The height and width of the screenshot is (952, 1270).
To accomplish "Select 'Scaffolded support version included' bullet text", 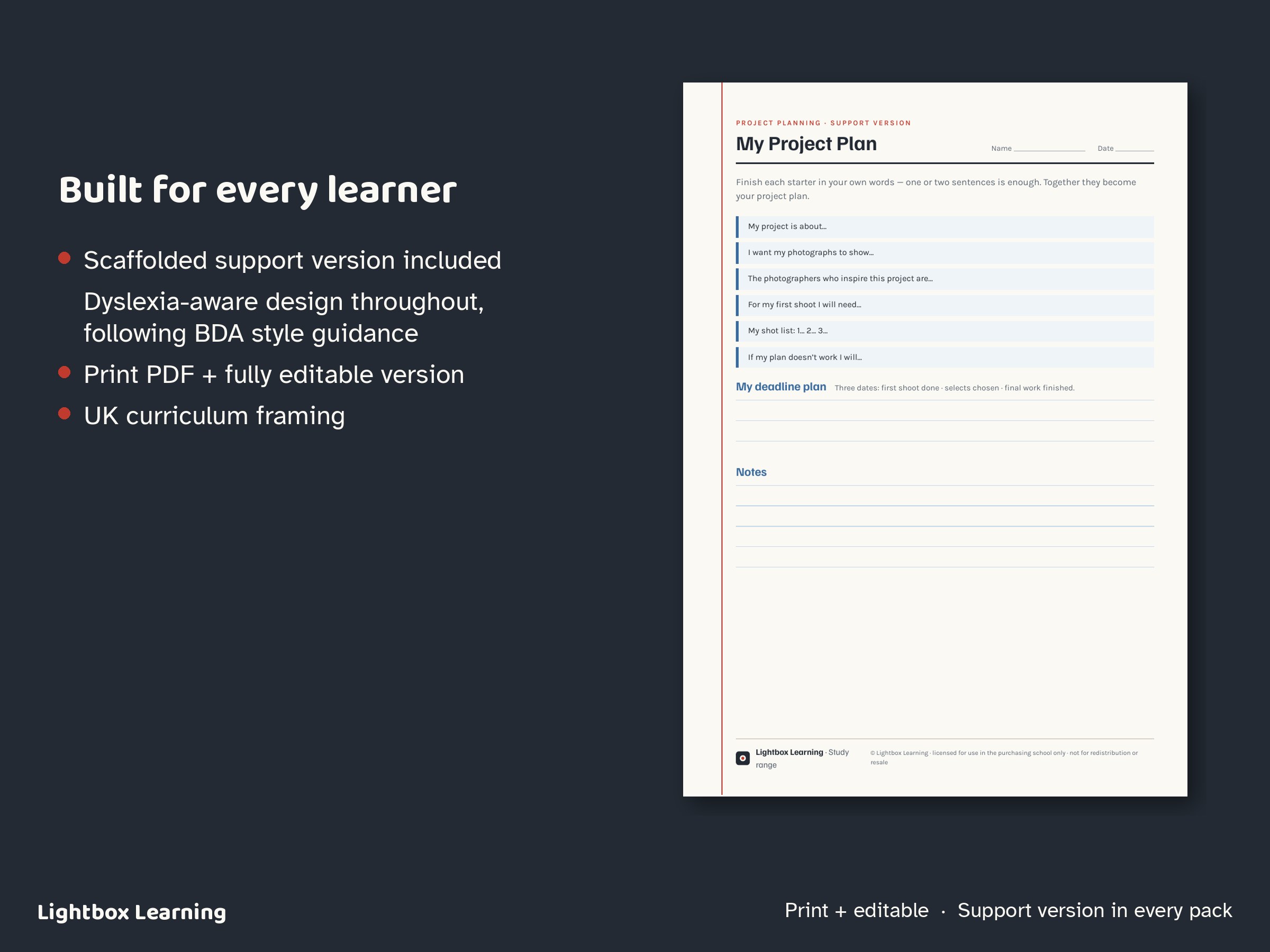I will (x=292, y=261).
